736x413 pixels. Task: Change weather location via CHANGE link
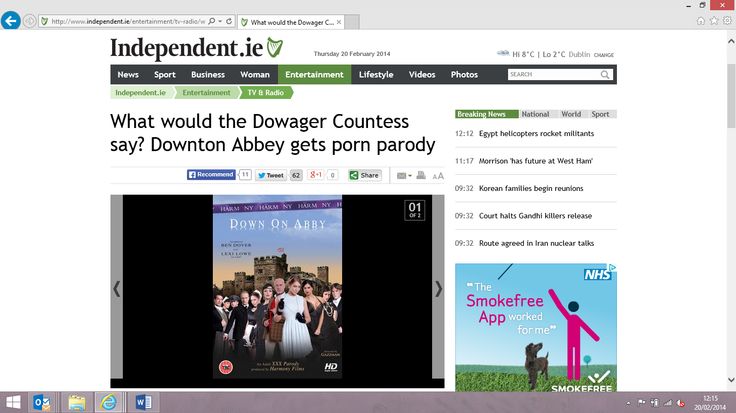pyautogui.click(x=604, y=55)
